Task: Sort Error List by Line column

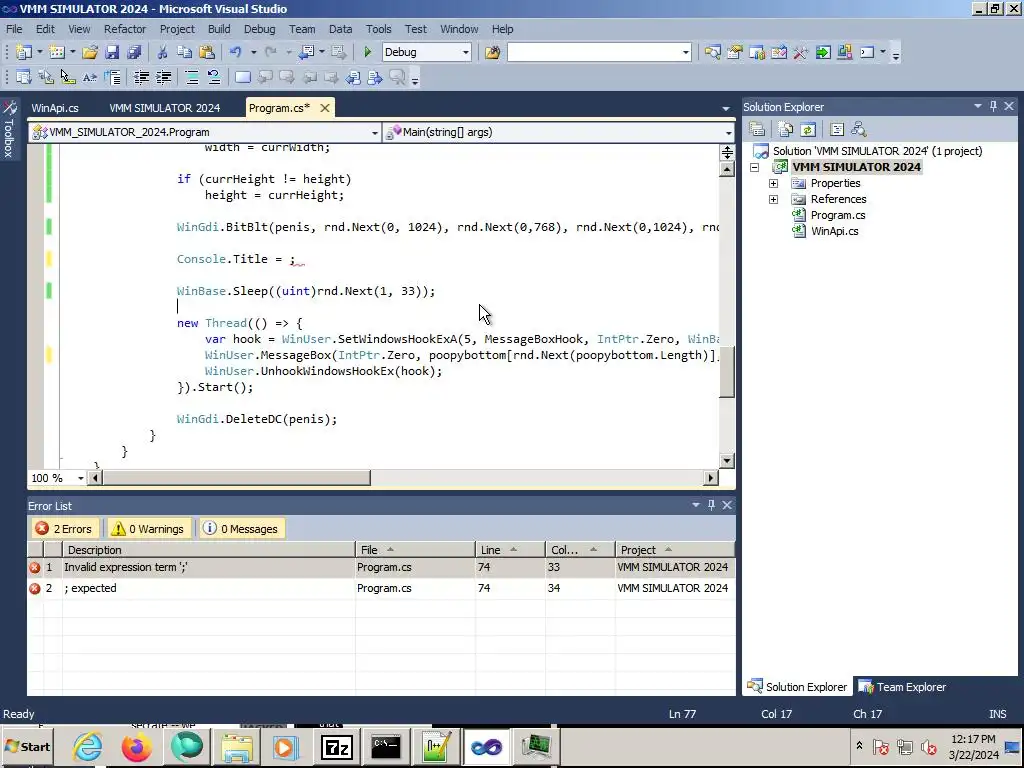Action: (510, 550)
